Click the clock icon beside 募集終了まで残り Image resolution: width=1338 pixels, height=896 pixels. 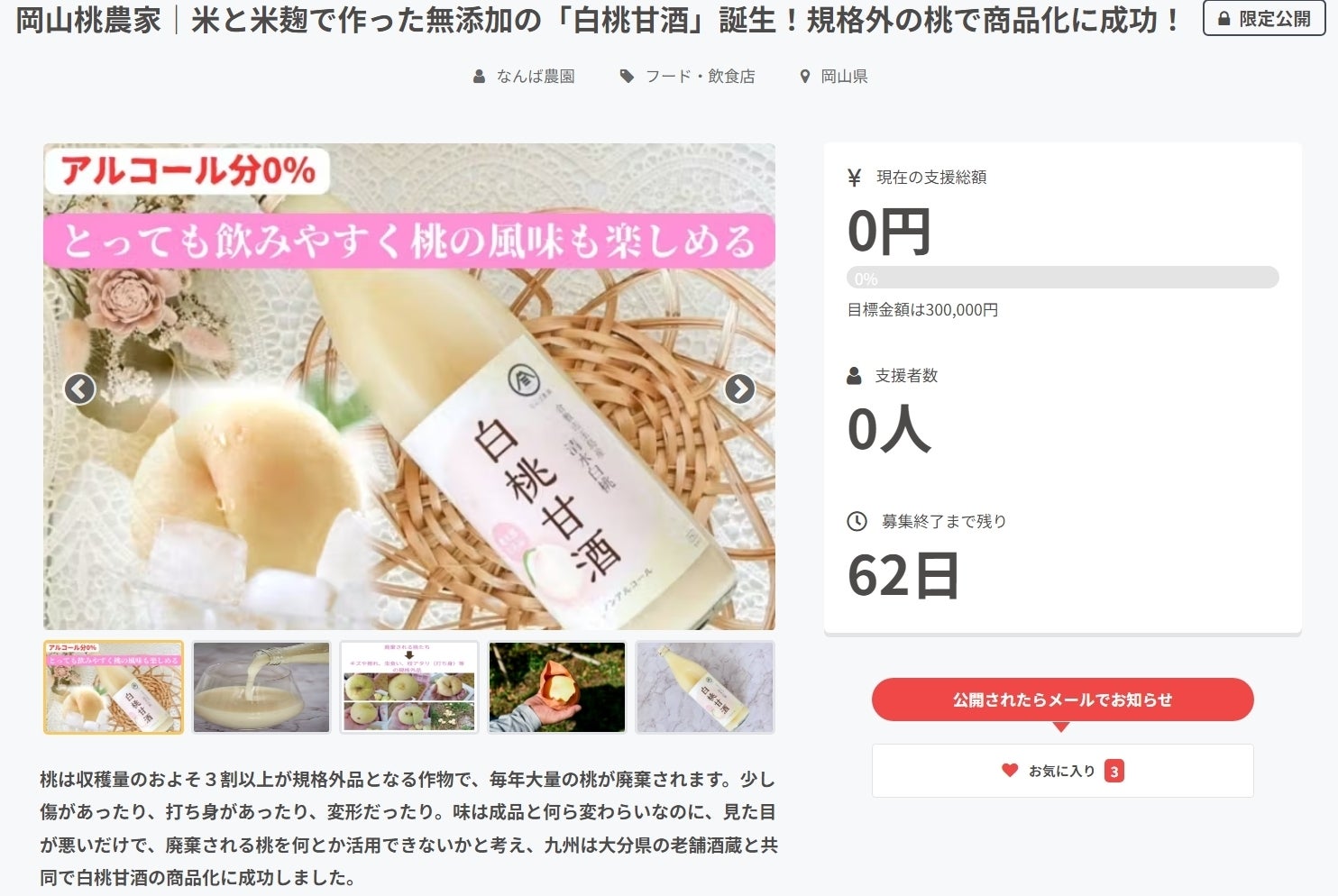pyautogui.click(x=857, y=521)
